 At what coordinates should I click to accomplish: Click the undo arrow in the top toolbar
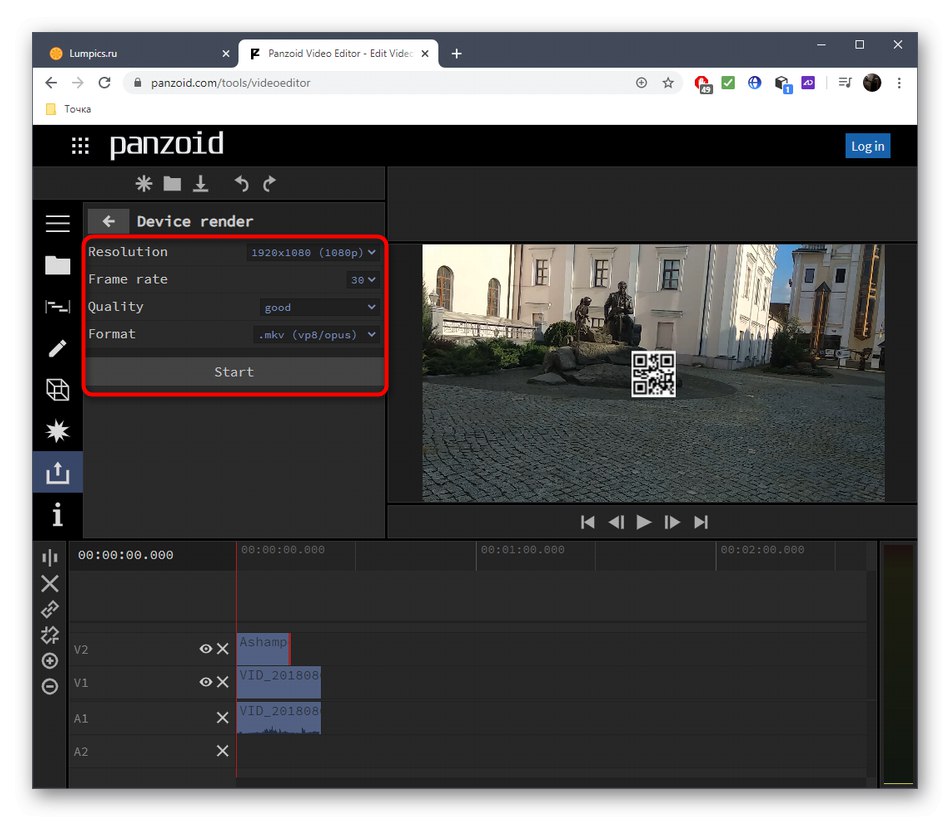pos(241,184)
